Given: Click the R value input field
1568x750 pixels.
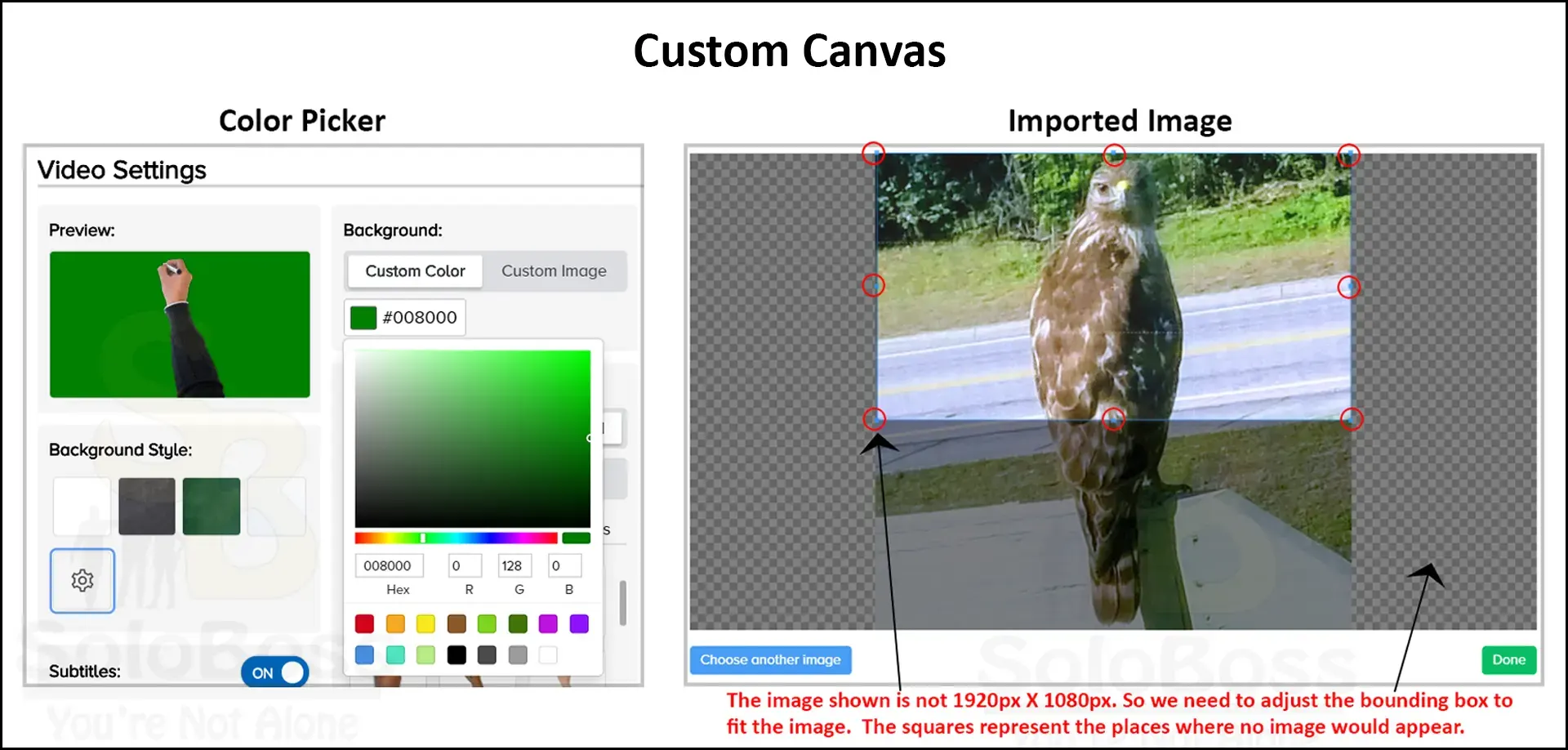Looking at the screenshot, I should click(x=465, y=565).
